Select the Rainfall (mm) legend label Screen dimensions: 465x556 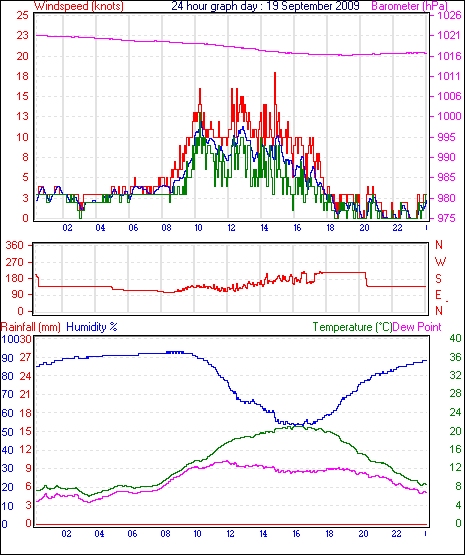pyautogui.click(x=31, y=327)
